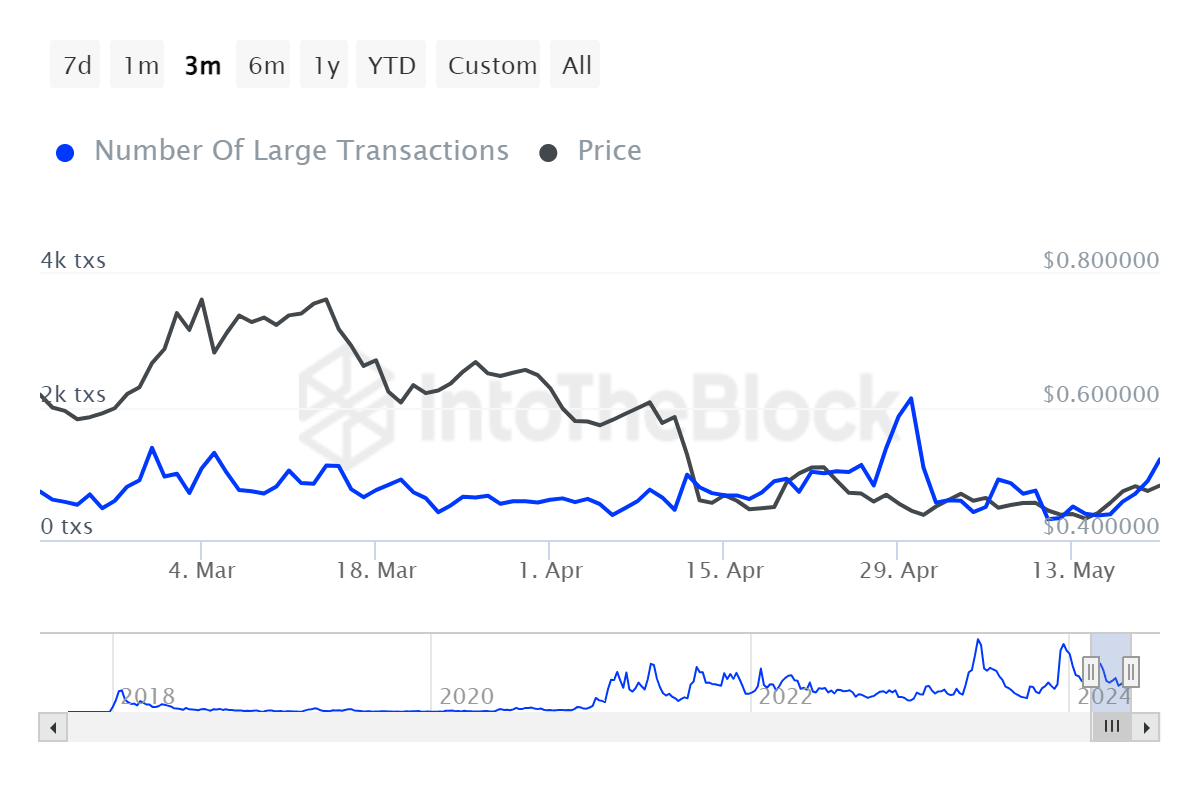Click the left scrollbar arrow below the navigator

pos(52,727)
